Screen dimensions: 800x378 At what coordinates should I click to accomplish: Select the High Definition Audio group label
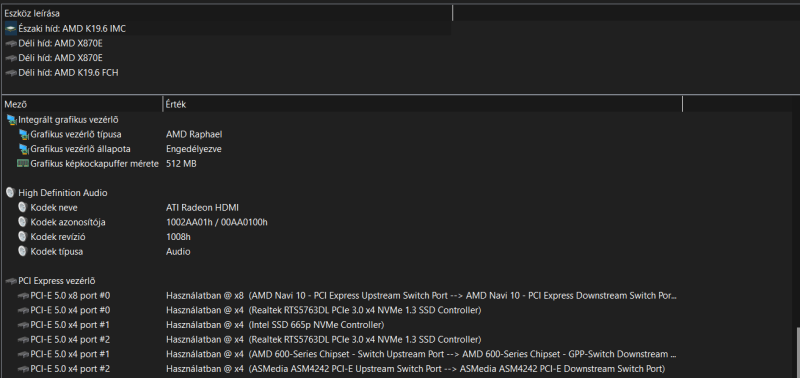coord(63,193)
